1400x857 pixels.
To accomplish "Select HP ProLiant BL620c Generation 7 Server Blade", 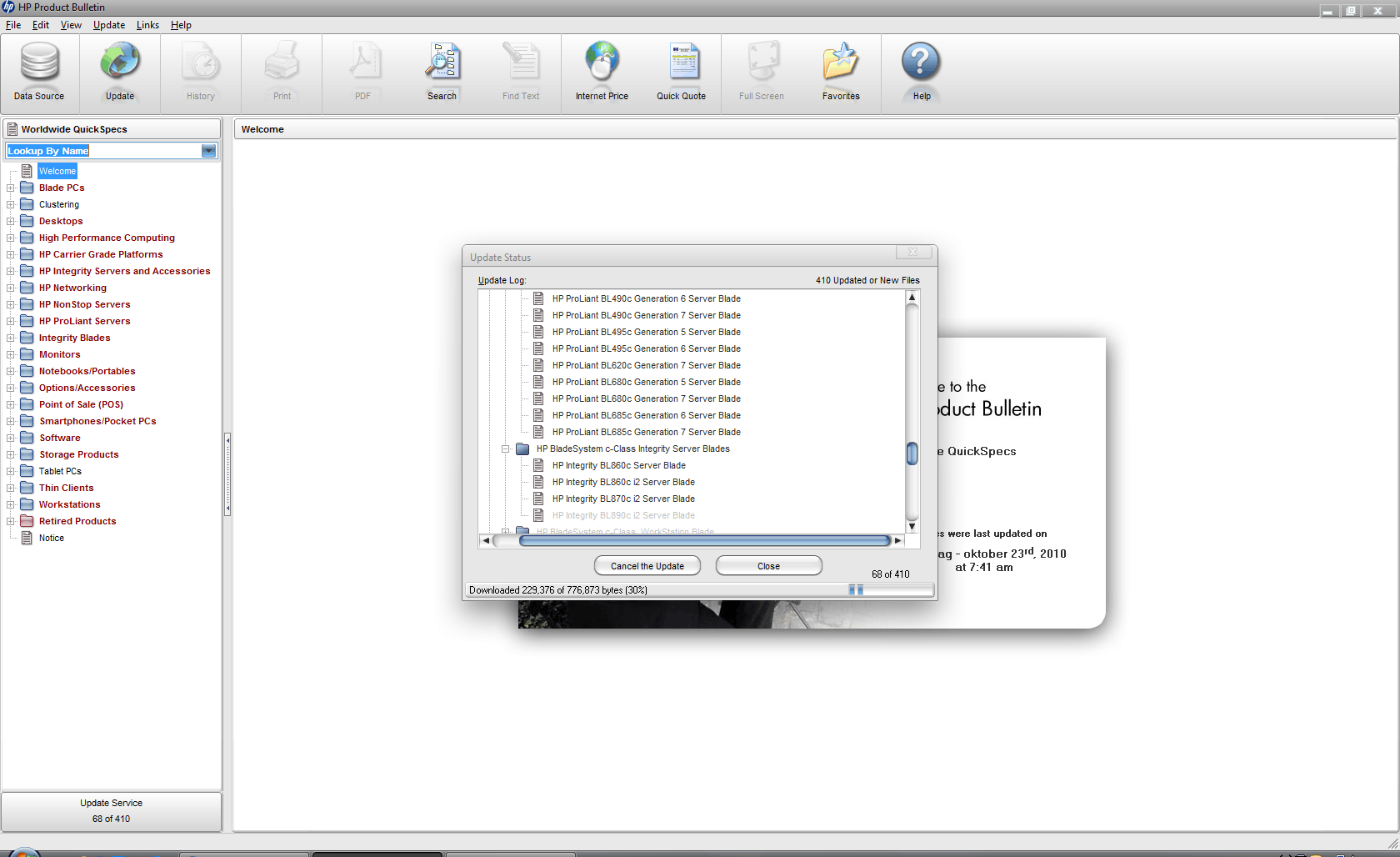I will 647,365.
